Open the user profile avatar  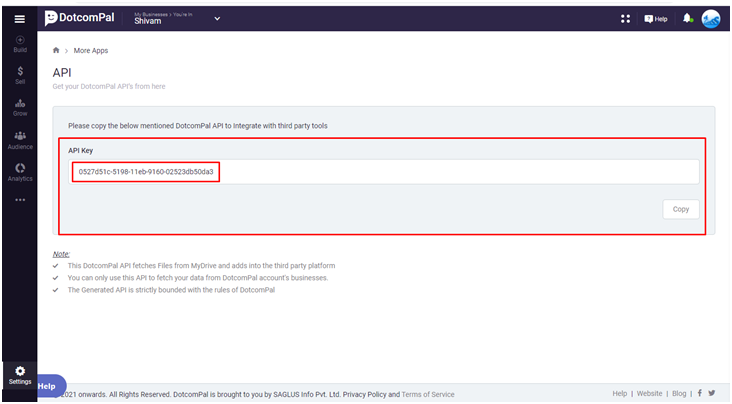click(x=711, y=19)
